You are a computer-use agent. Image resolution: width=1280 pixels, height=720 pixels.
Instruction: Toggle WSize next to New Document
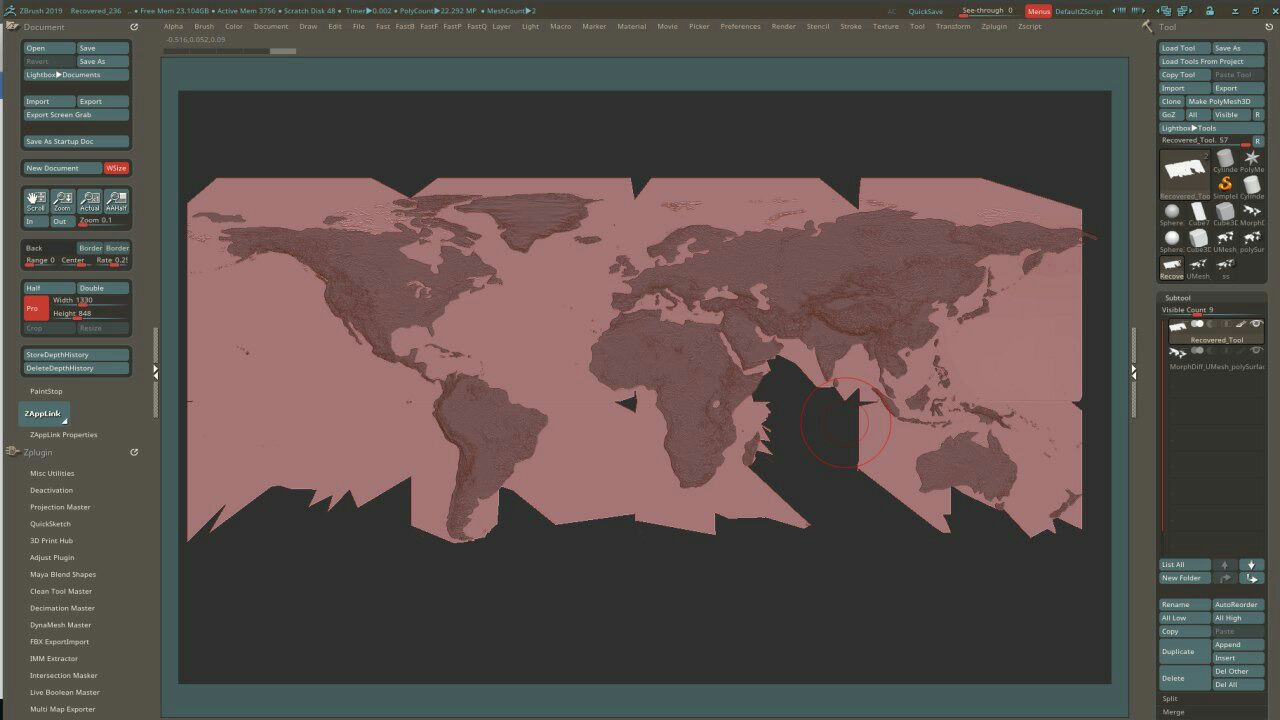click(117, 168)
